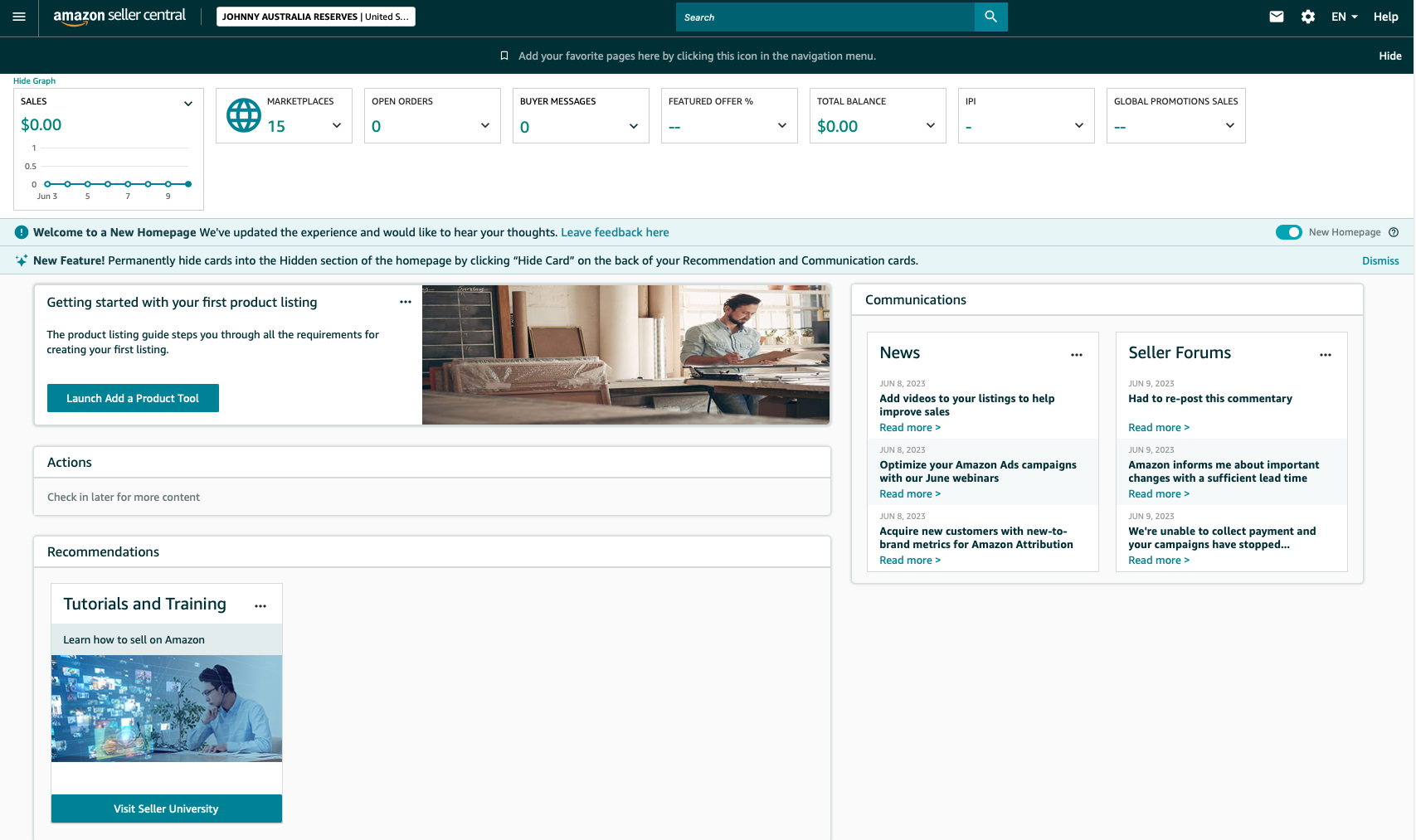Read more about June Ads webinars
The height and width of the screenshot is (840, 1416).
click(910, 494)
